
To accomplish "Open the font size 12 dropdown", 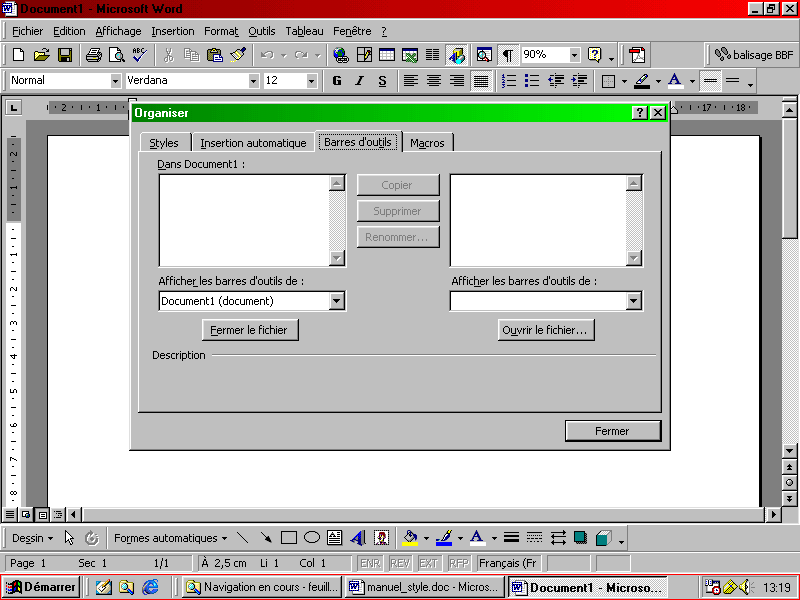I will (x=311, y=81).
